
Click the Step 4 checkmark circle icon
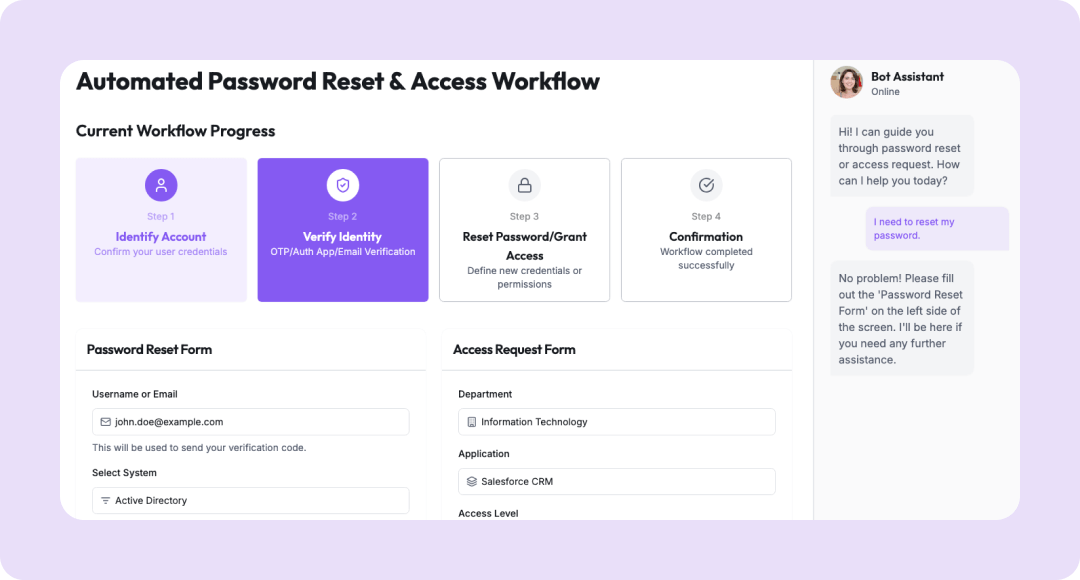point(706,185)
